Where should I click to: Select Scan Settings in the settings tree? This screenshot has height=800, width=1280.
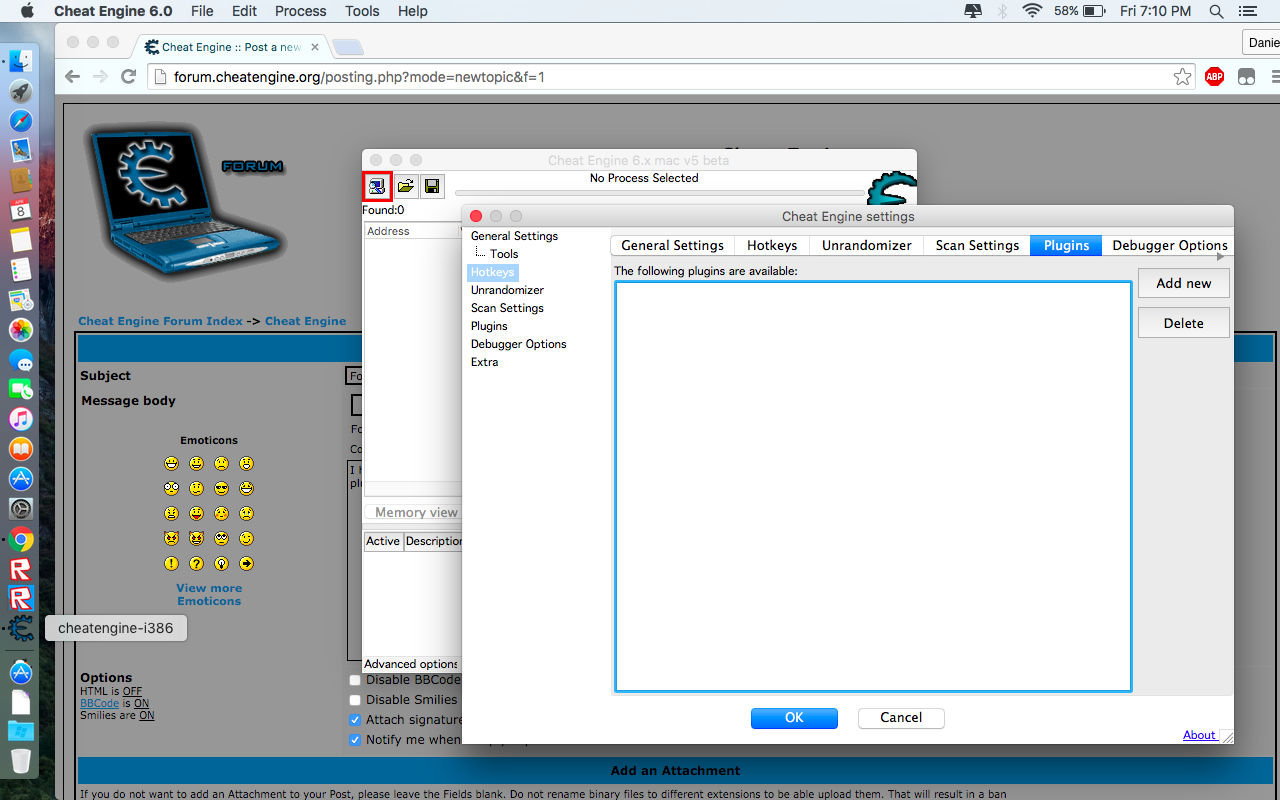pos(507,308)
